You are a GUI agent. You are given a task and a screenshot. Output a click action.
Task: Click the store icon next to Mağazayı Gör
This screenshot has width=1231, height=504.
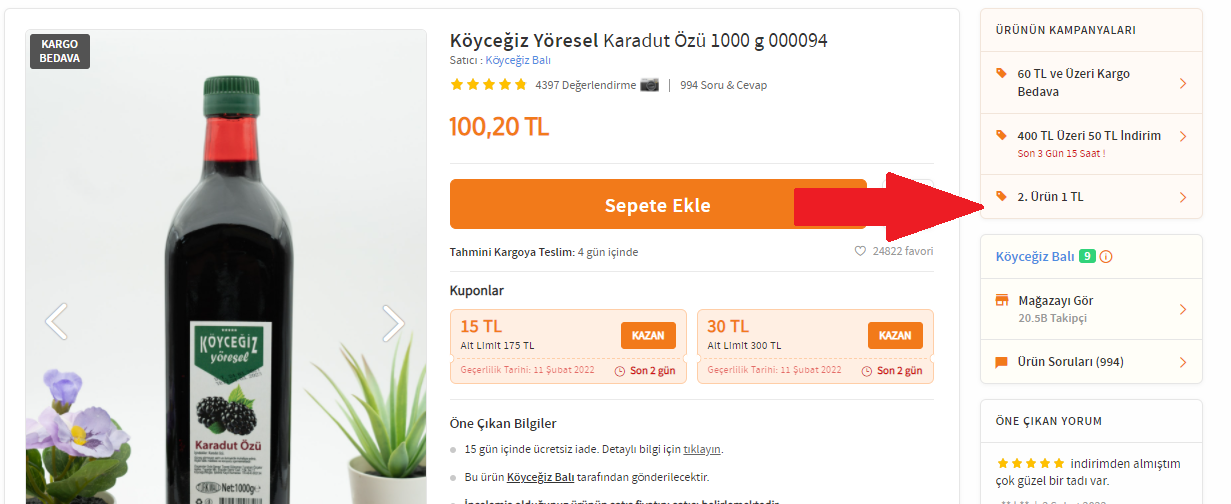coord(1002,301)
